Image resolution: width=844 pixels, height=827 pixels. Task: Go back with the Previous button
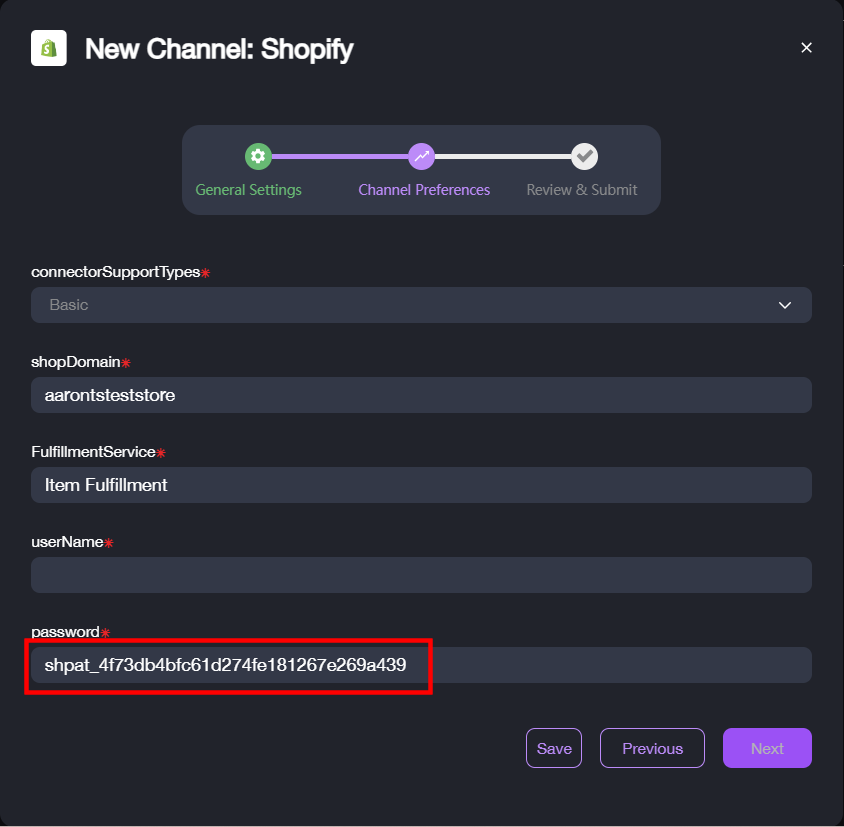(652, 748)
